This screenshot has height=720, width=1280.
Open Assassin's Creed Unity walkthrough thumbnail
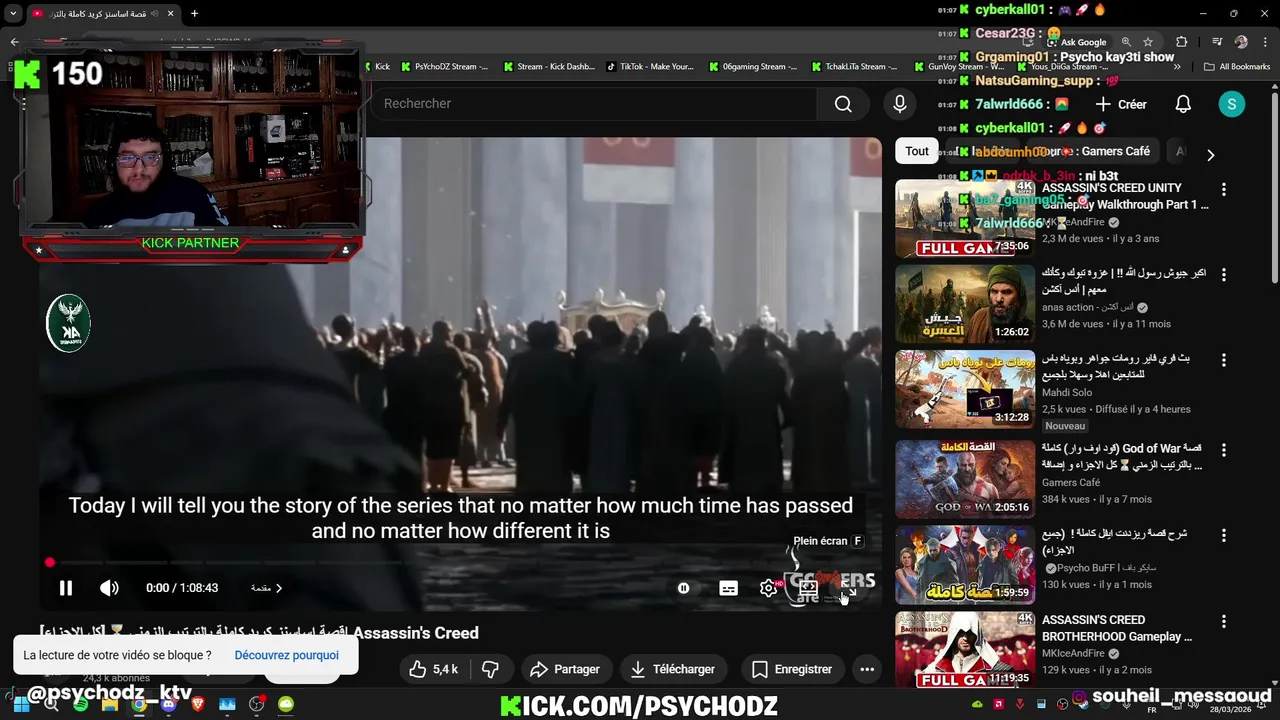coord(965,218)
